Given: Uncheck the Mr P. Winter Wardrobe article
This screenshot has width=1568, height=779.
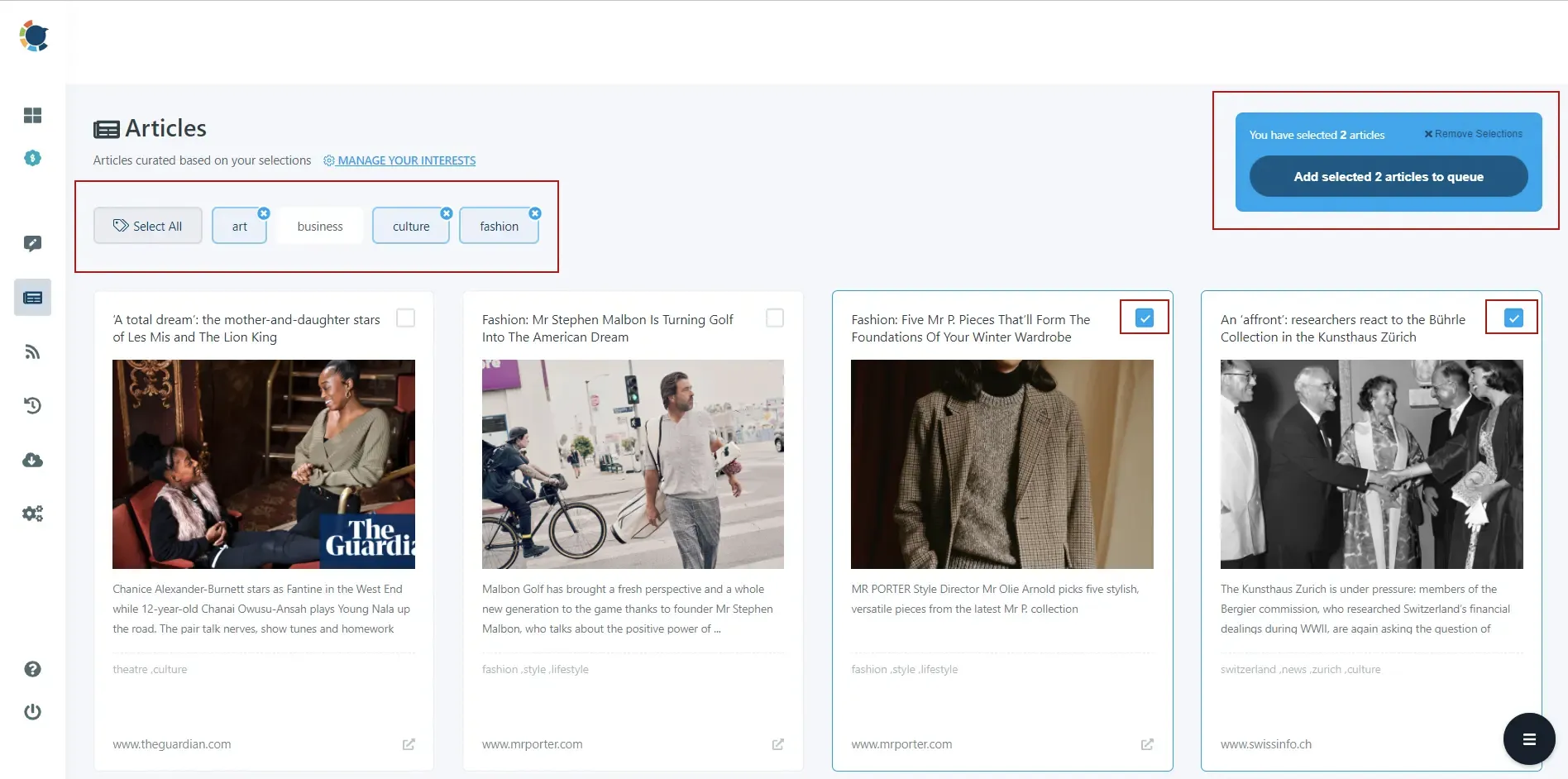Looking at the screenshot, I should tap(1144, 317).
